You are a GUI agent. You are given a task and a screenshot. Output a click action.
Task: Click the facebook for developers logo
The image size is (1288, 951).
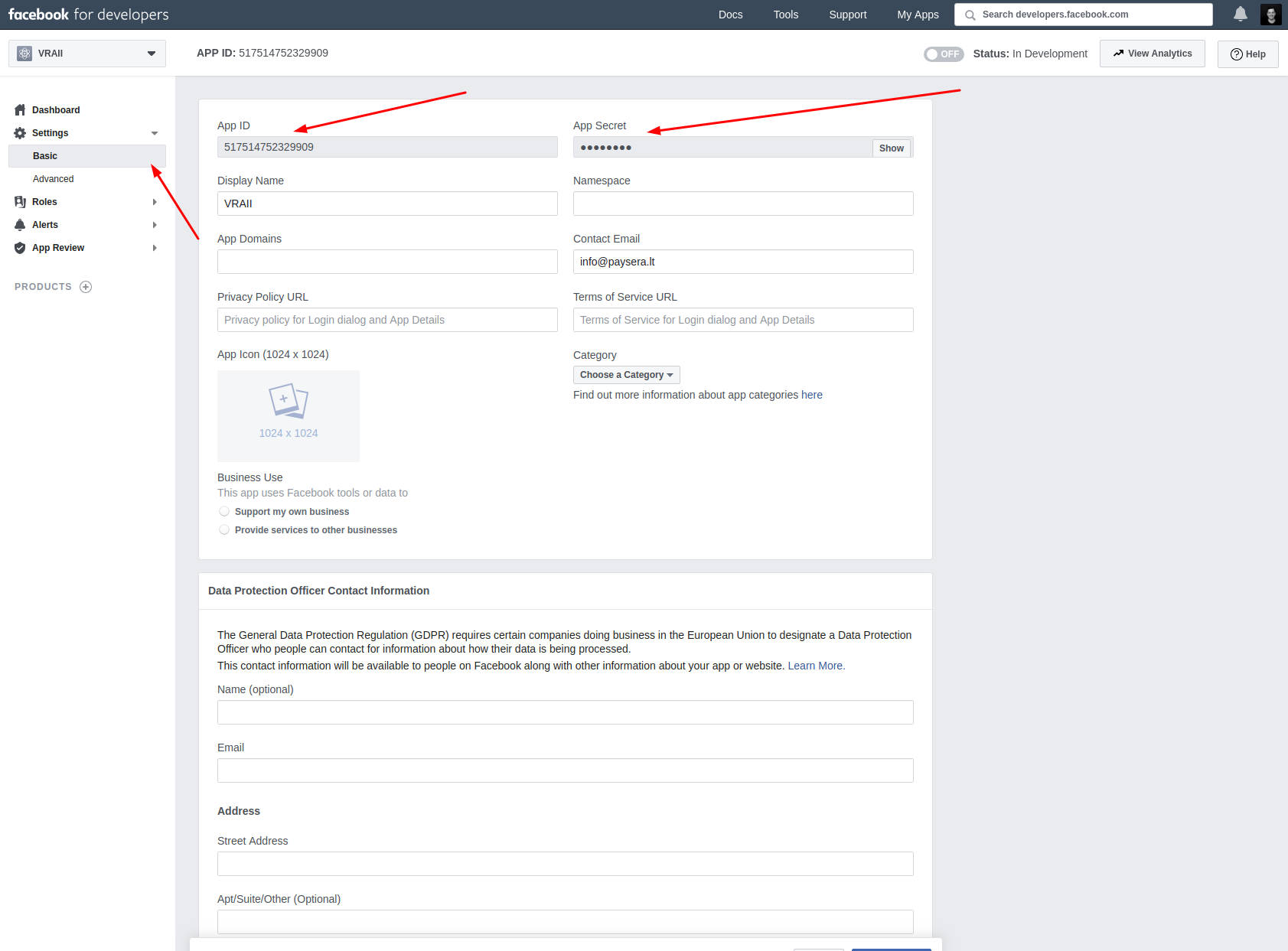[x=89, y=15]
